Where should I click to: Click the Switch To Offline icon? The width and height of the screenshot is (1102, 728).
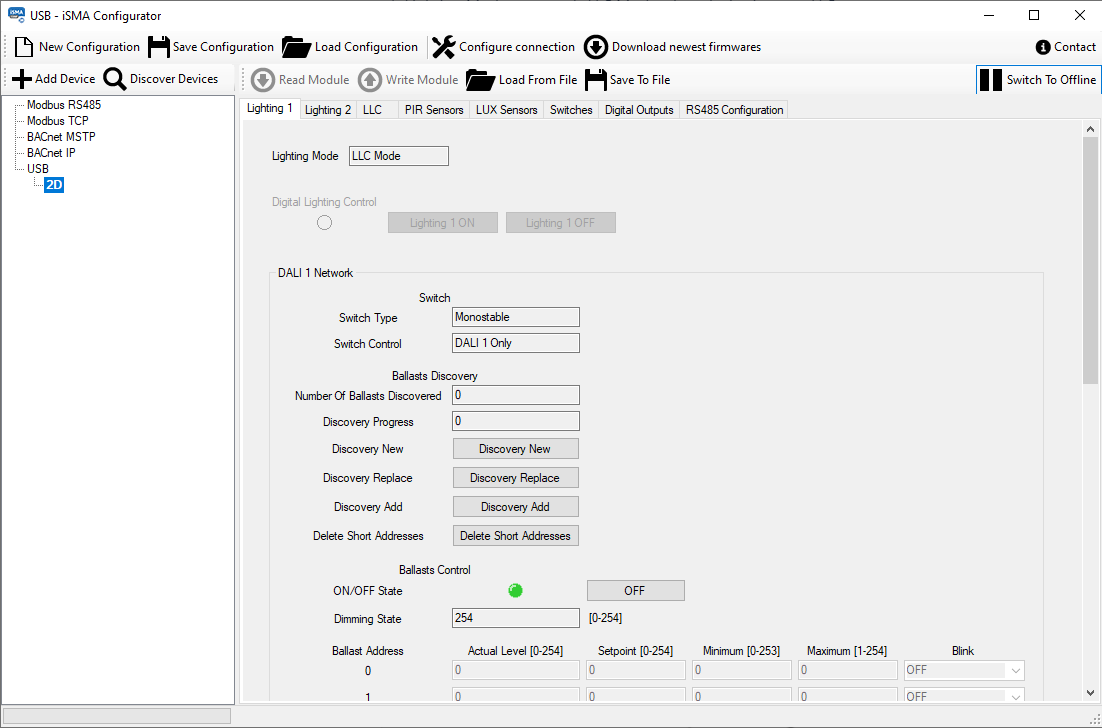point(990,80)
